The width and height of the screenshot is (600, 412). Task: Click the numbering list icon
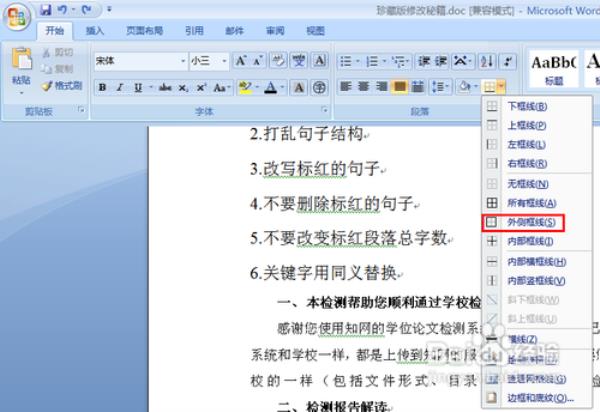372,61
